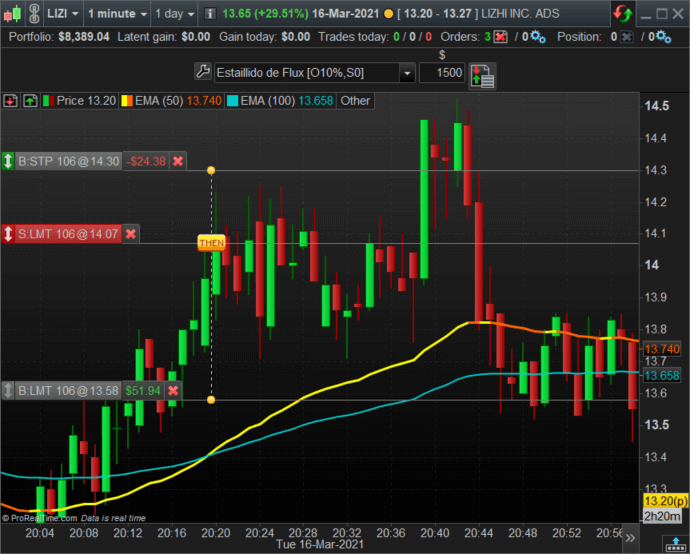Click the red-green trading refresh icon
The image size is (690, 554).
point(623,13)
